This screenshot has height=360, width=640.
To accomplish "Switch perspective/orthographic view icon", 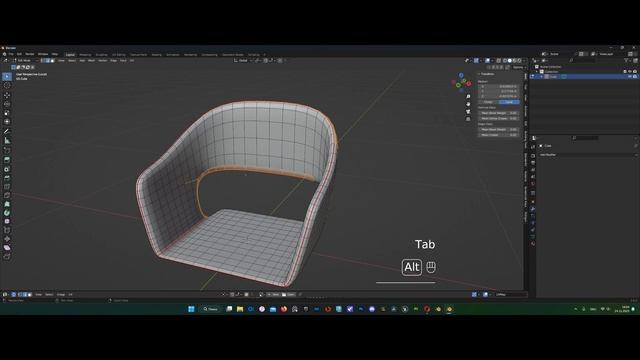I will 468,119.
